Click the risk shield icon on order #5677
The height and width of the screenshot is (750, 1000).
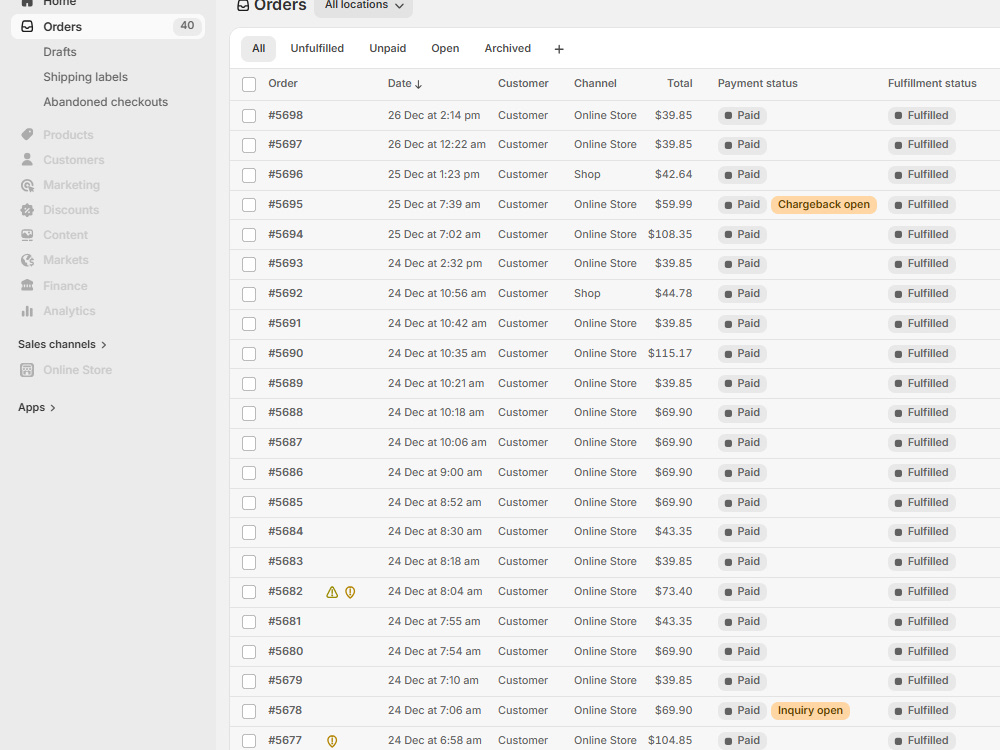[332, 740]
